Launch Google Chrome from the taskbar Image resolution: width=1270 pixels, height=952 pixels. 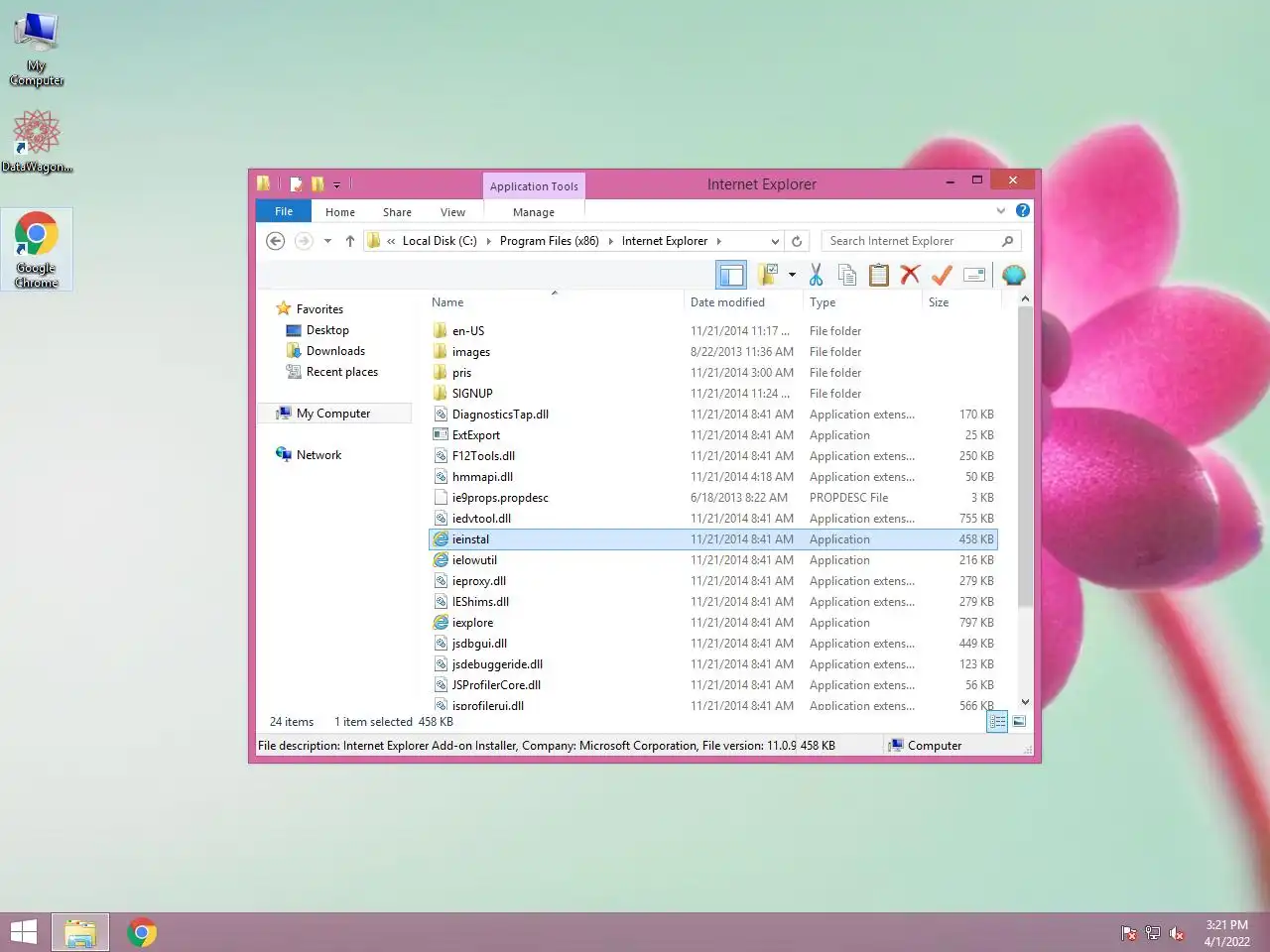(142, 932)
